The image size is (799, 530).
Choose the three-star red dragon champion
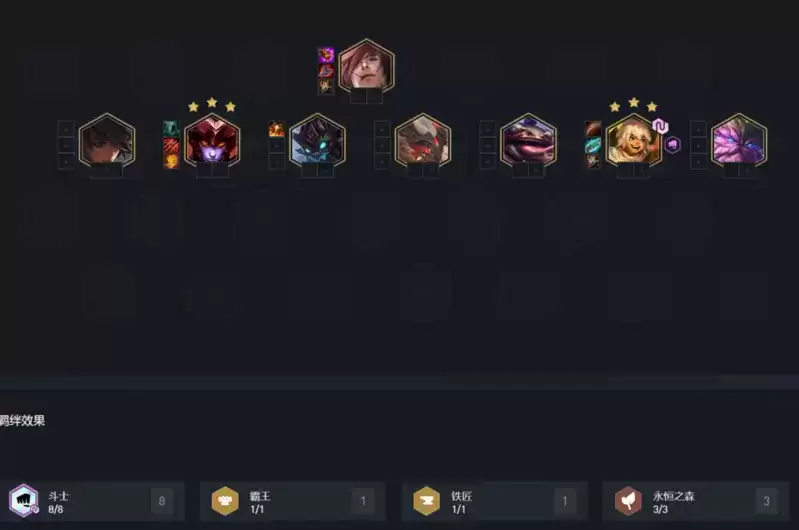pos(212,141)
